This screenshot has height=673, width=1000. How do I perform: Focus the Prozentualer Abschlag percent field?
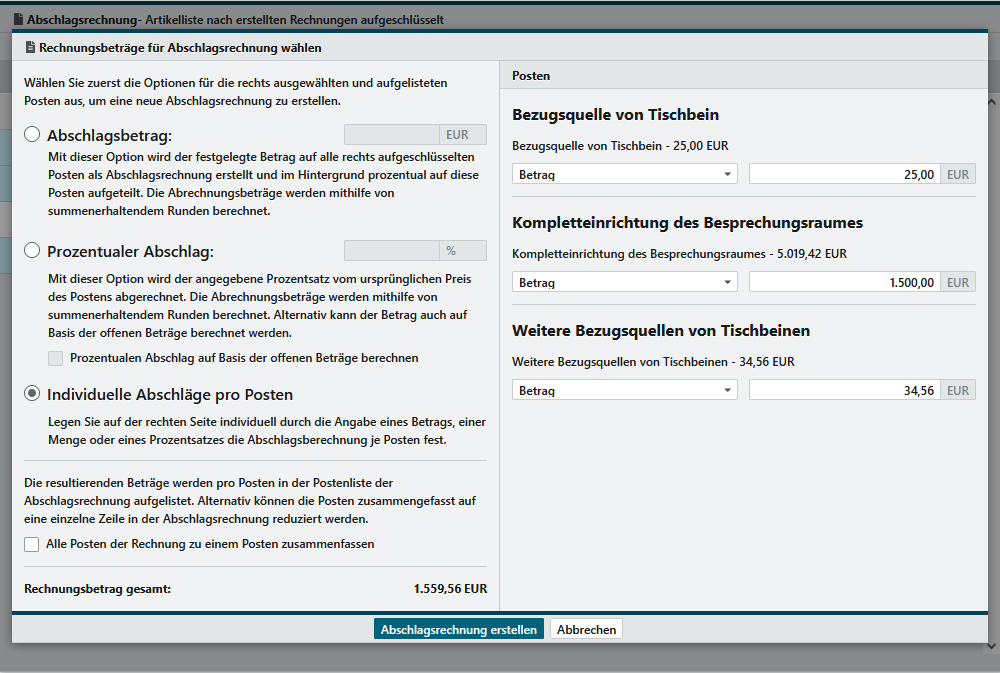391,251
